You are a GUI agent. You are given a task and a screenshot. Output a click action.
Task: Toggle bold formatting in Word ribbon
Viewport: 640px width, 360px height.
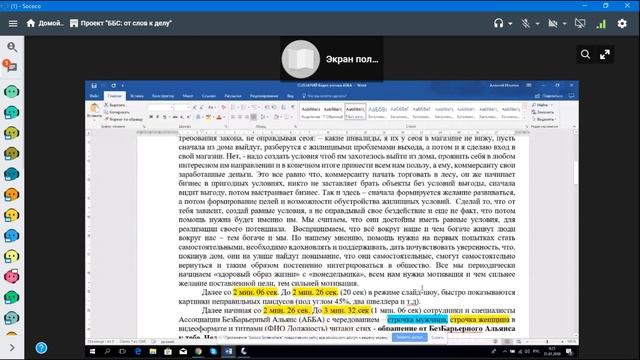(151, 118)
